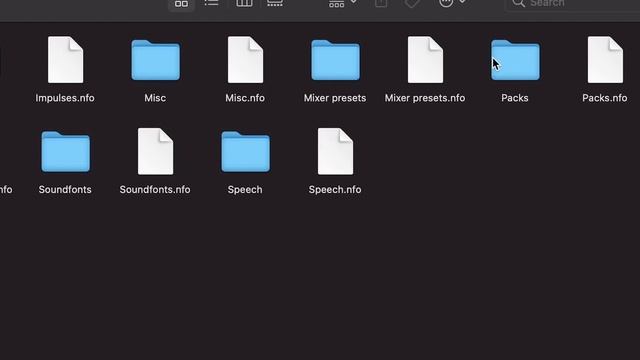Select the Impulses.nfo file icon
This screenshot has width=640, height=360.
click(65, 60)
